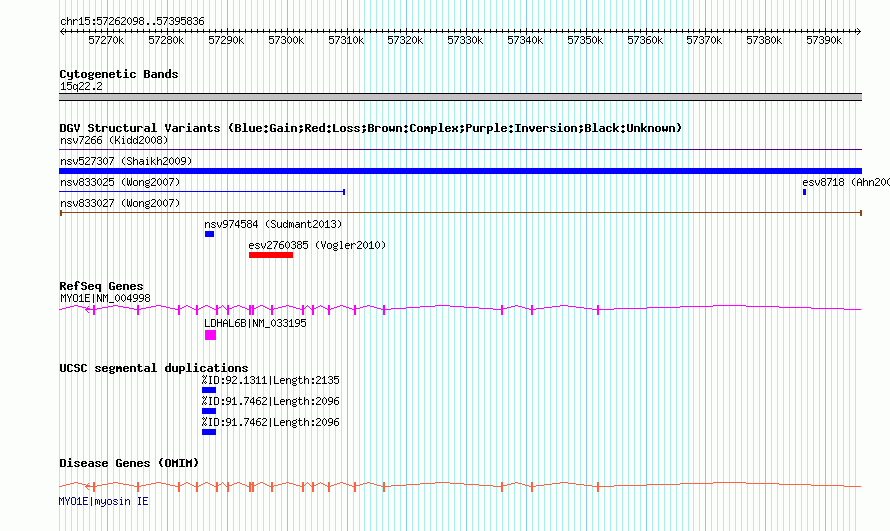Screen dimensions: 890x531
Task: Click the 57310k ruler tick label
Action: pyautogui.click(x=346, y=41)
